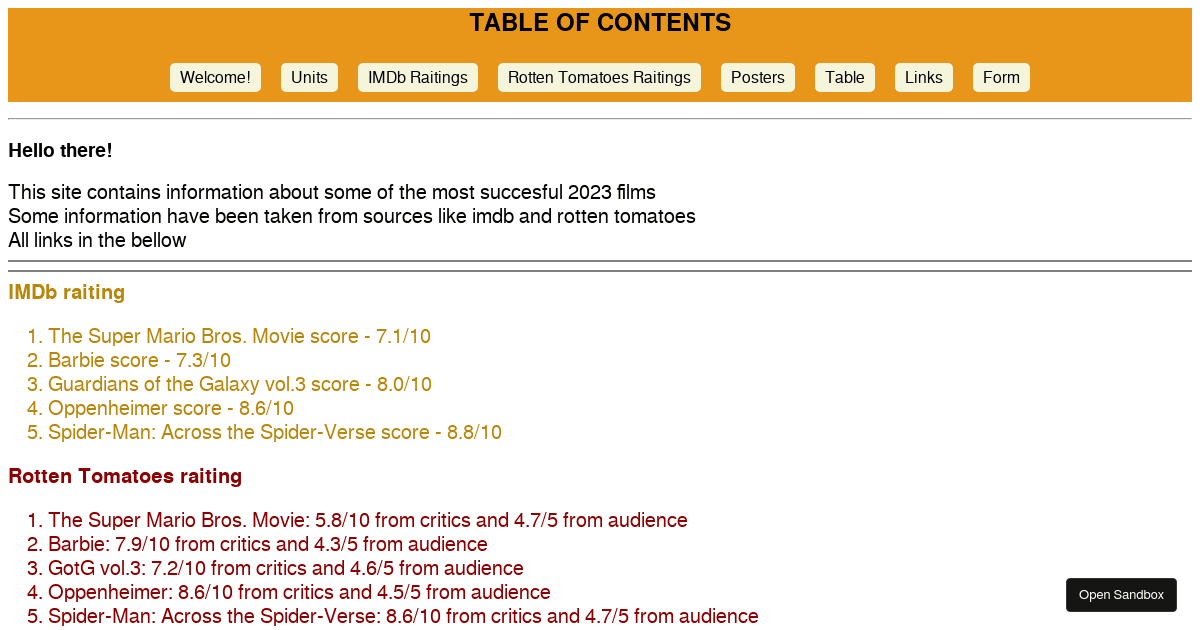Viewport: 1200px width, 630px height.
Task: Select 'Spider-Man: Across the Spider-Verse score - 8.8/10'
Action: [x=275, y=432]
